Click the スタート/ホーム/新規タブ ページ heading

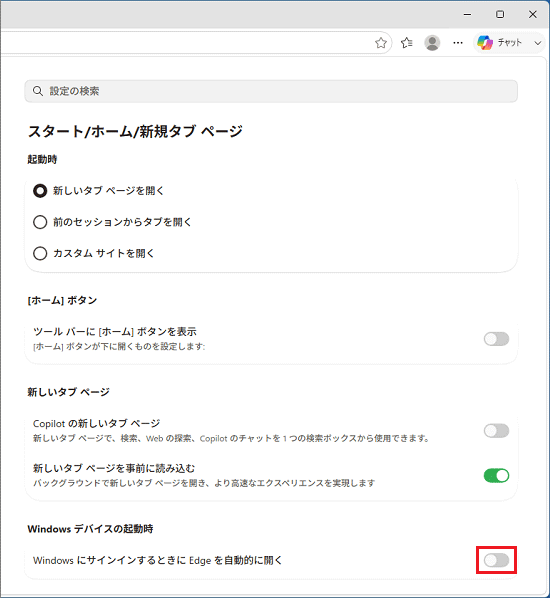[x=135, y=131]
